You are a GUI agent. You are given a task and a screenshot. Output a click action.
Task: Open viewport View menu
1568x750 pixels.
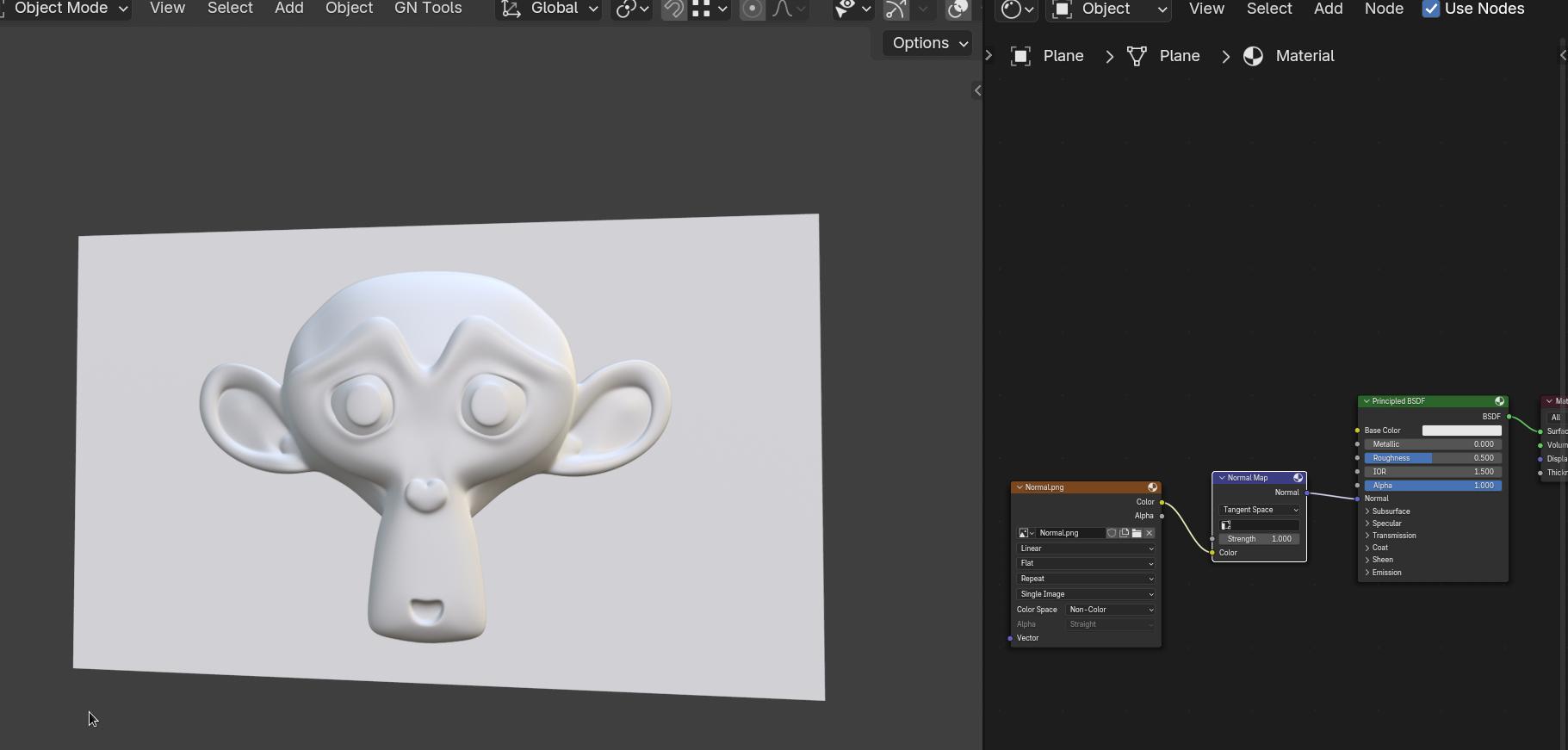point(167,9)
